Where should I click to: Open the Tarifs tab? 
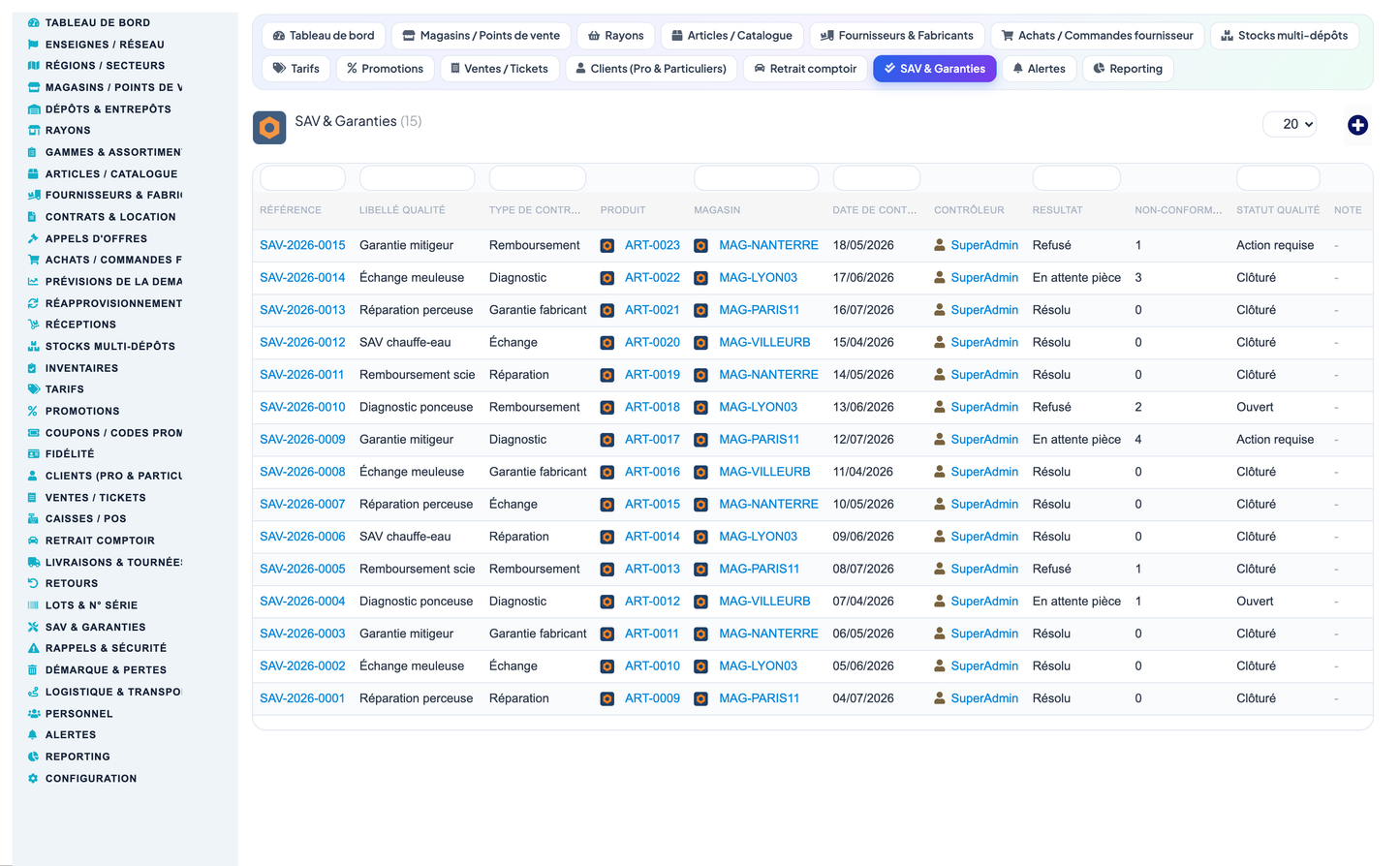[x=296, y=69]
